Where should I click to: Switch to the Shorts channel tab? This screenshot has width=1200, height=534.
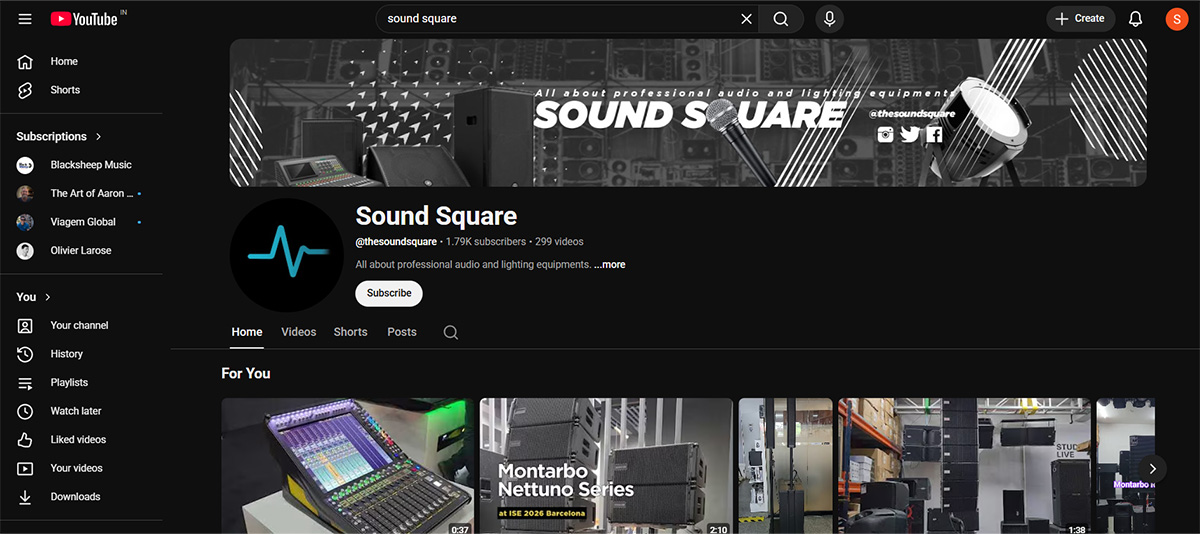[x=351, y=332]
